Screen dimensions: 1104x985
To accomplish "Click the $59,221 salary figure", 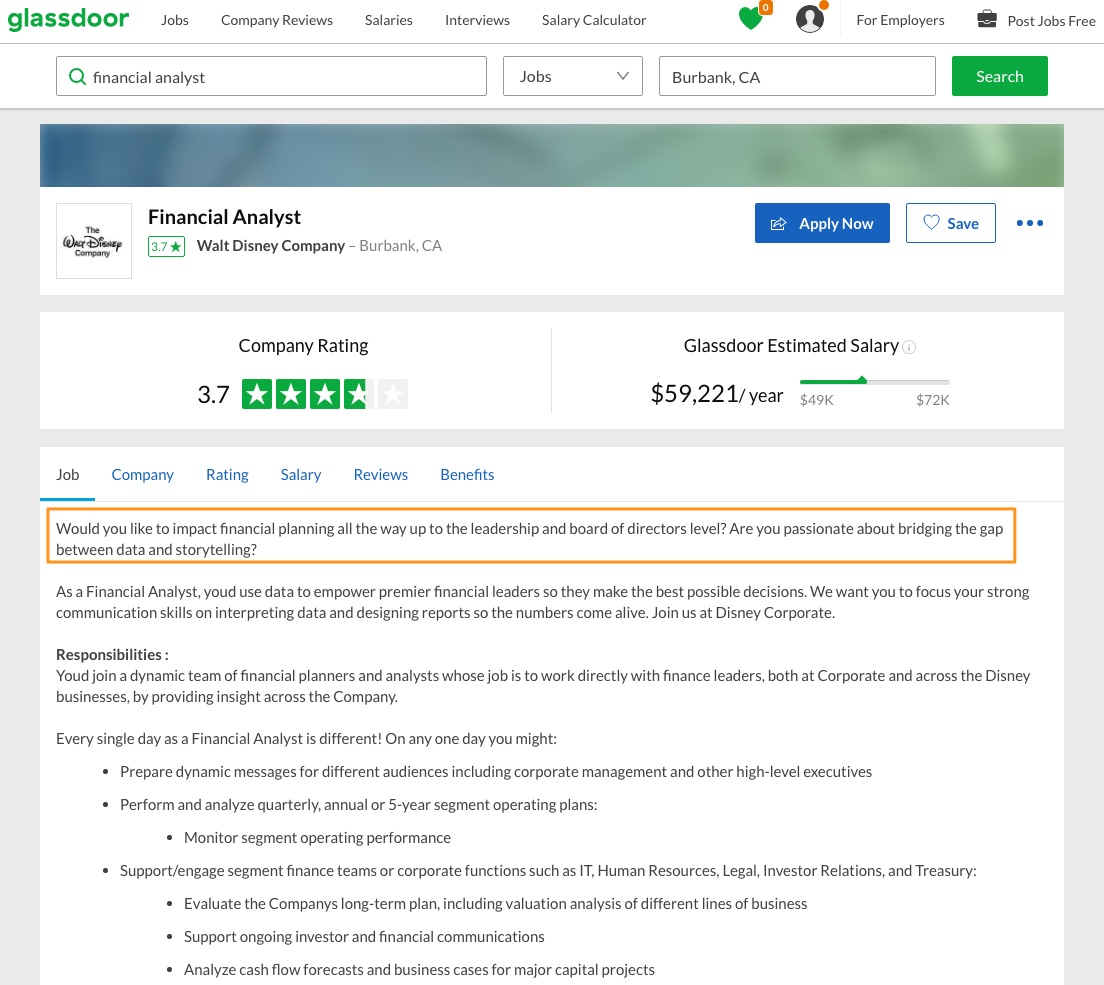I will (x=694, y=394).
